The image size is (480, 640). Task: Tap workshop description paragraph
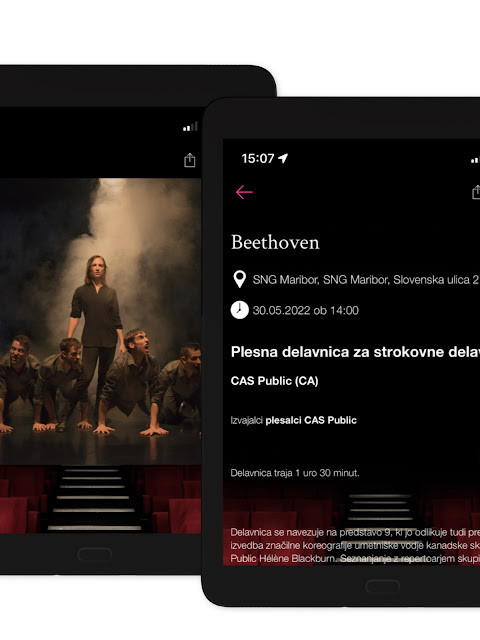(x=355, y=545)
